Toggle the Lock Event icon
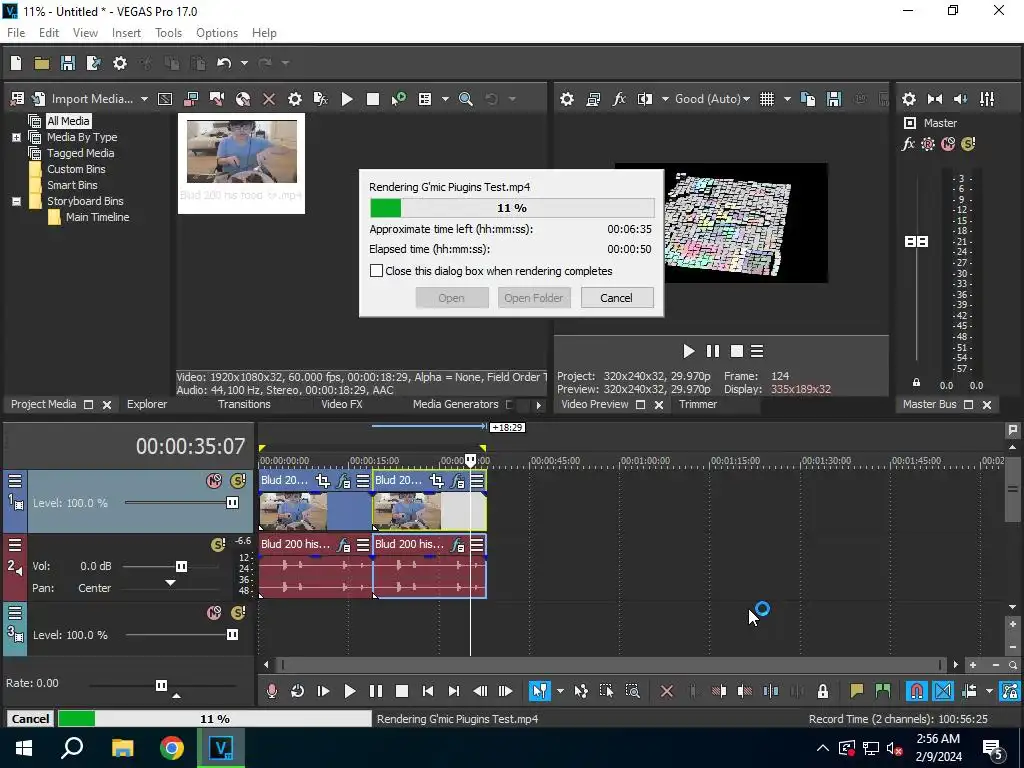 pyautogui.click(x=823, y=691)
